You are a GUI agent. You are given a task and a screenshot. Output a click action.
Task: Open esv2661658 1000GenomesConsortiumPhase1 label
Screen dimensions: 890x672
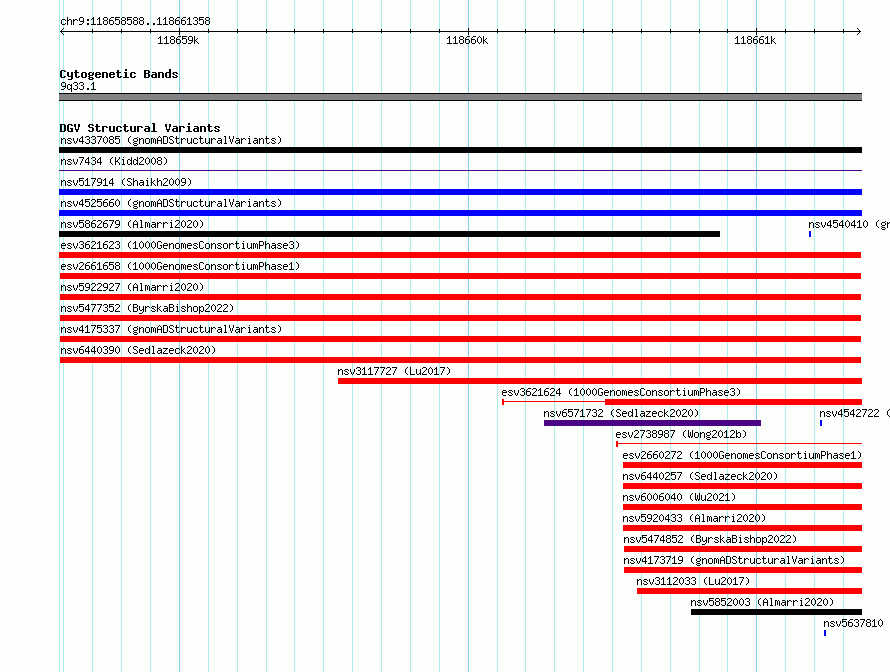pos(180,266)
